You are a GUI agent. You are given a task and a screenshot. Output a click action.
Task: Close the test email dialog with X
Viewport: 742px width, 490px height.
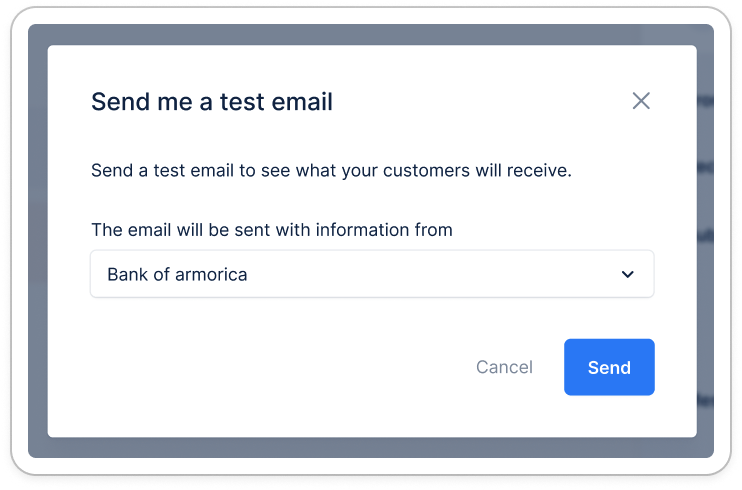coord(641,101)
